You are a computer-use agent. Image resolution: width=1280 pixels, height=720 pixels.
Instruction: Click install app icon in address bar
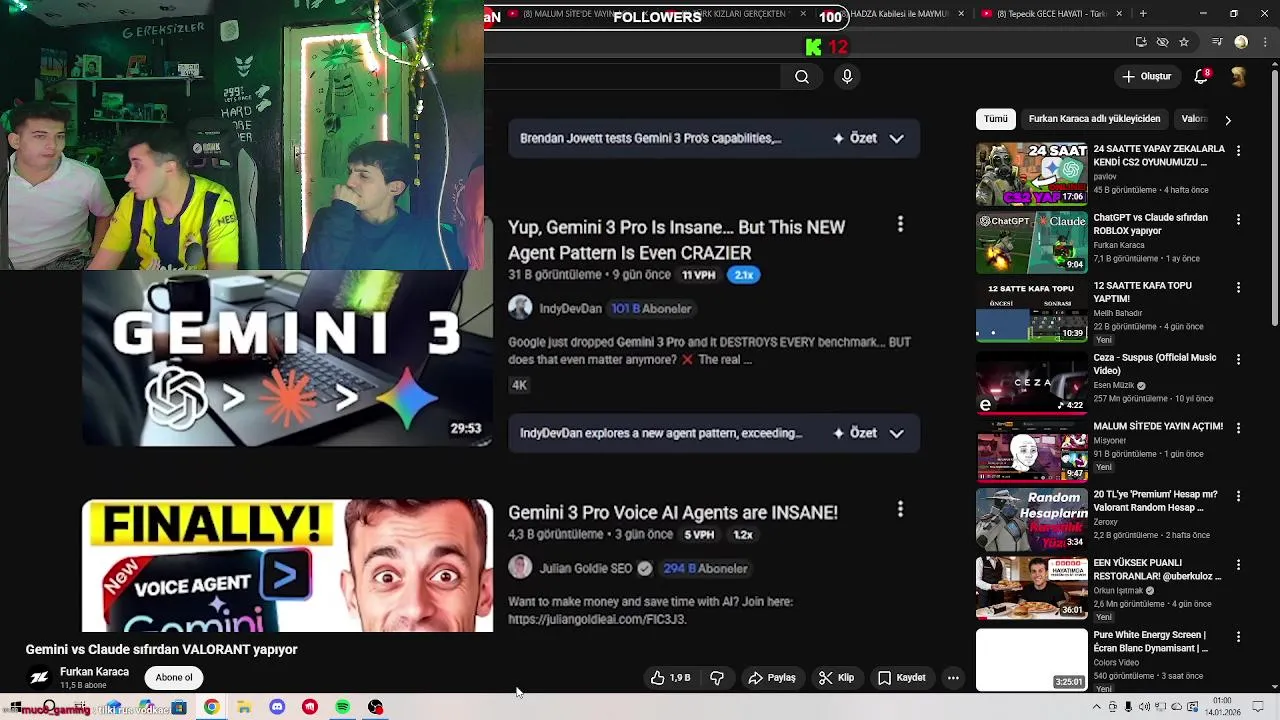tap(1141, 42)
